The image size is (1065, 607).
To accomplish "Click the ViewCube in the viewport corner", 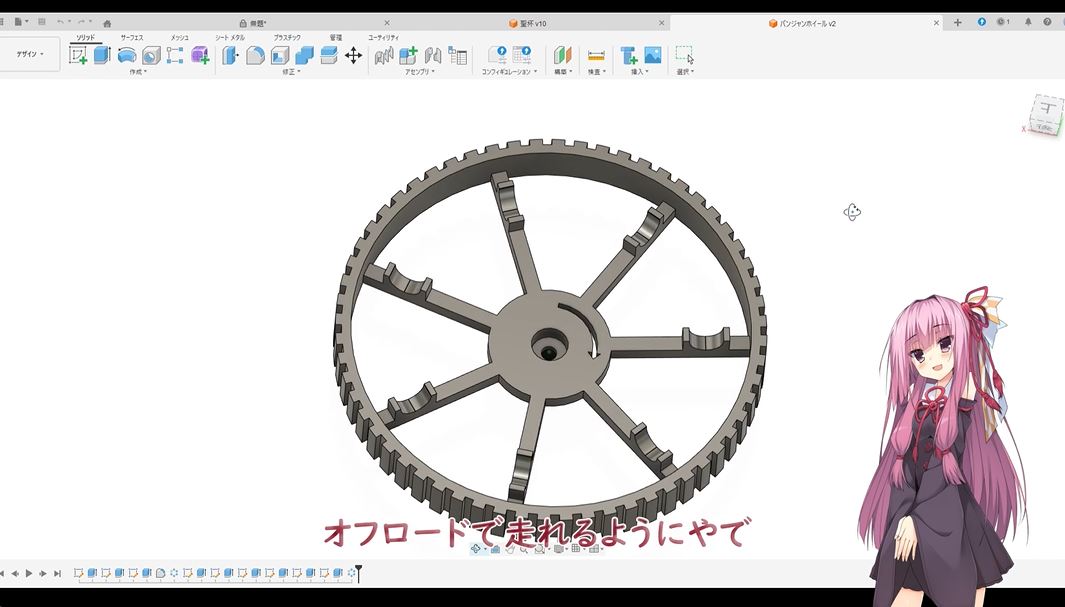I will [x=1046, y=113].
